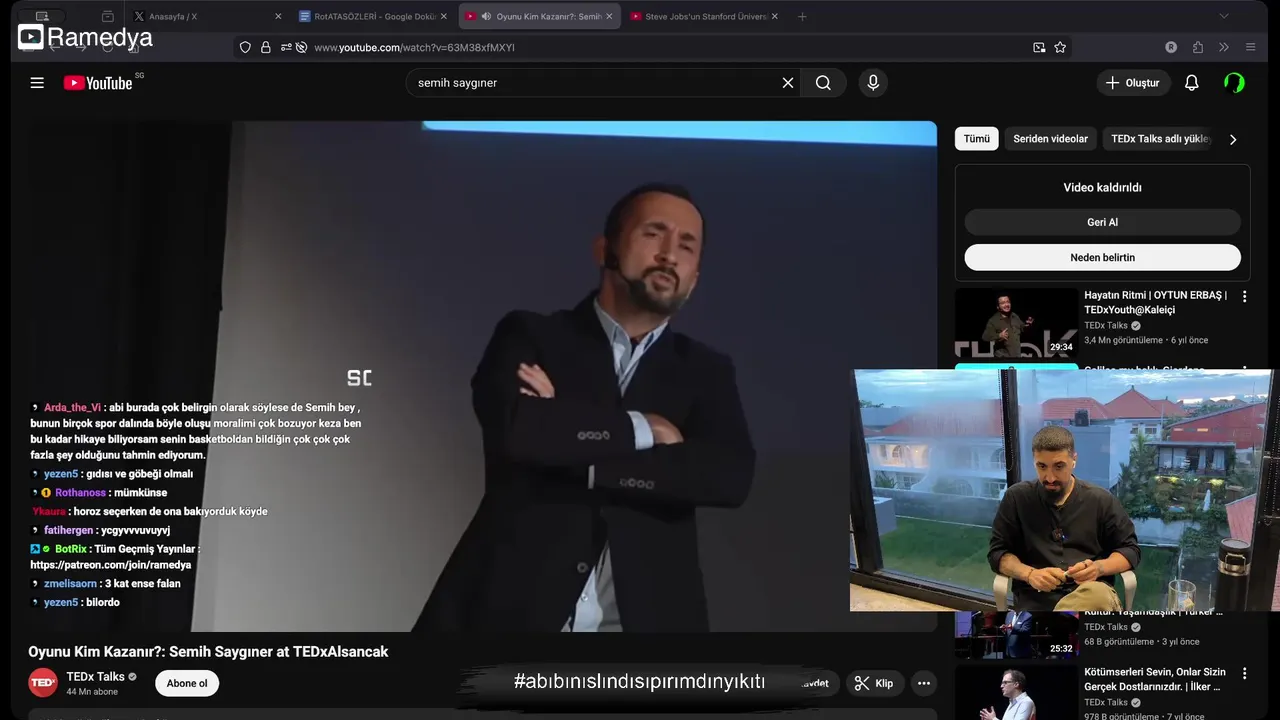Open Hayatın Ritmi video thumbnail
This screenshot has height=720, width=1280.
point(1016,323)
